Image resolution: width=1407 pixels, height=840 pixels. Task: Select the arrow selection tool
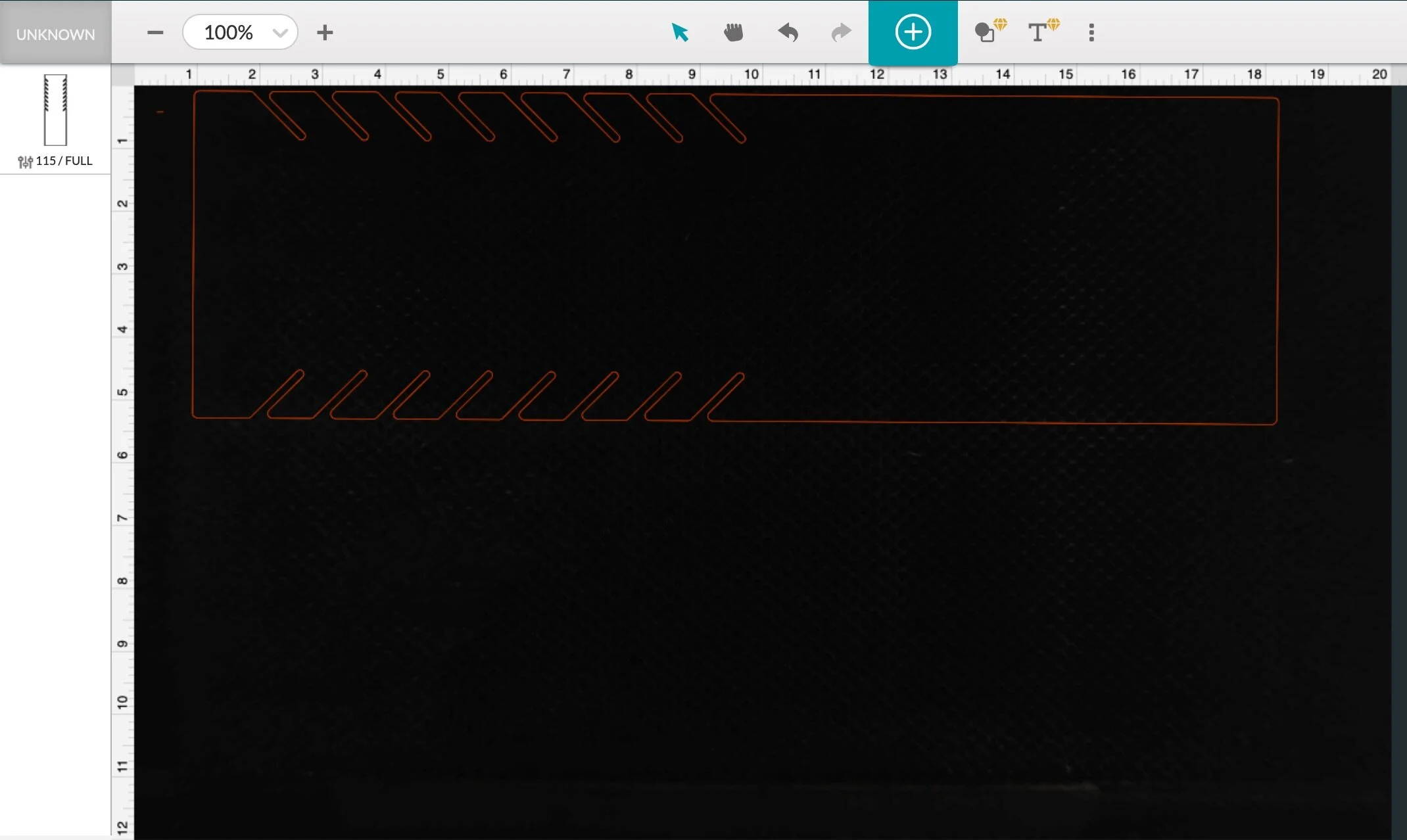point(680,32)
